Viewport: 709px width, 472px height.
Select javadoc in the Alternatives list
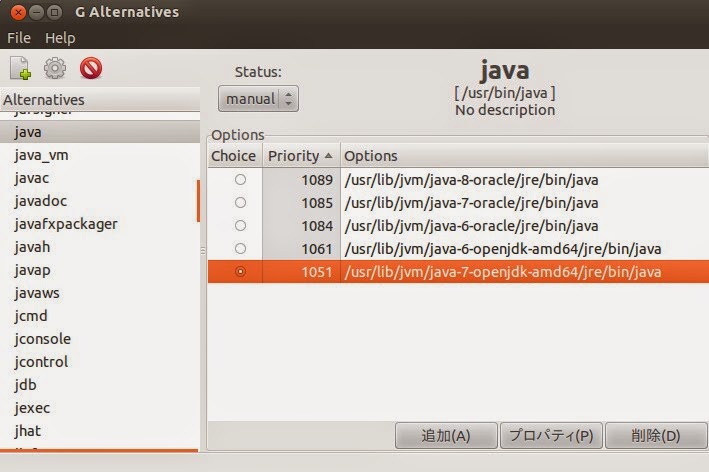(99, 201)
